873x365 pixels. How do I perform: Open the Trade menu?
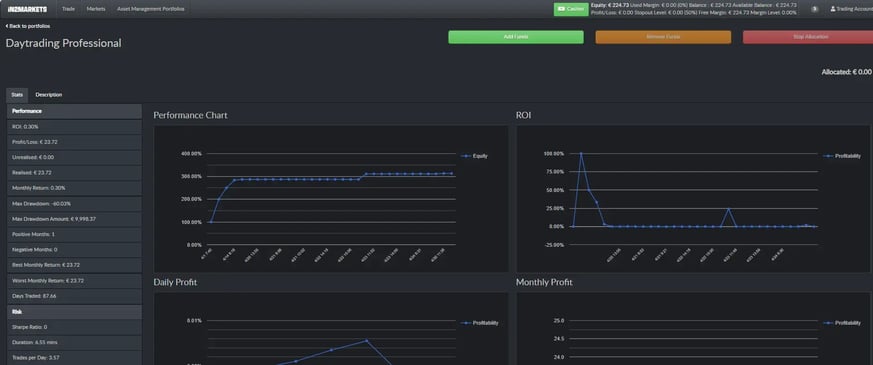[68, 9]
